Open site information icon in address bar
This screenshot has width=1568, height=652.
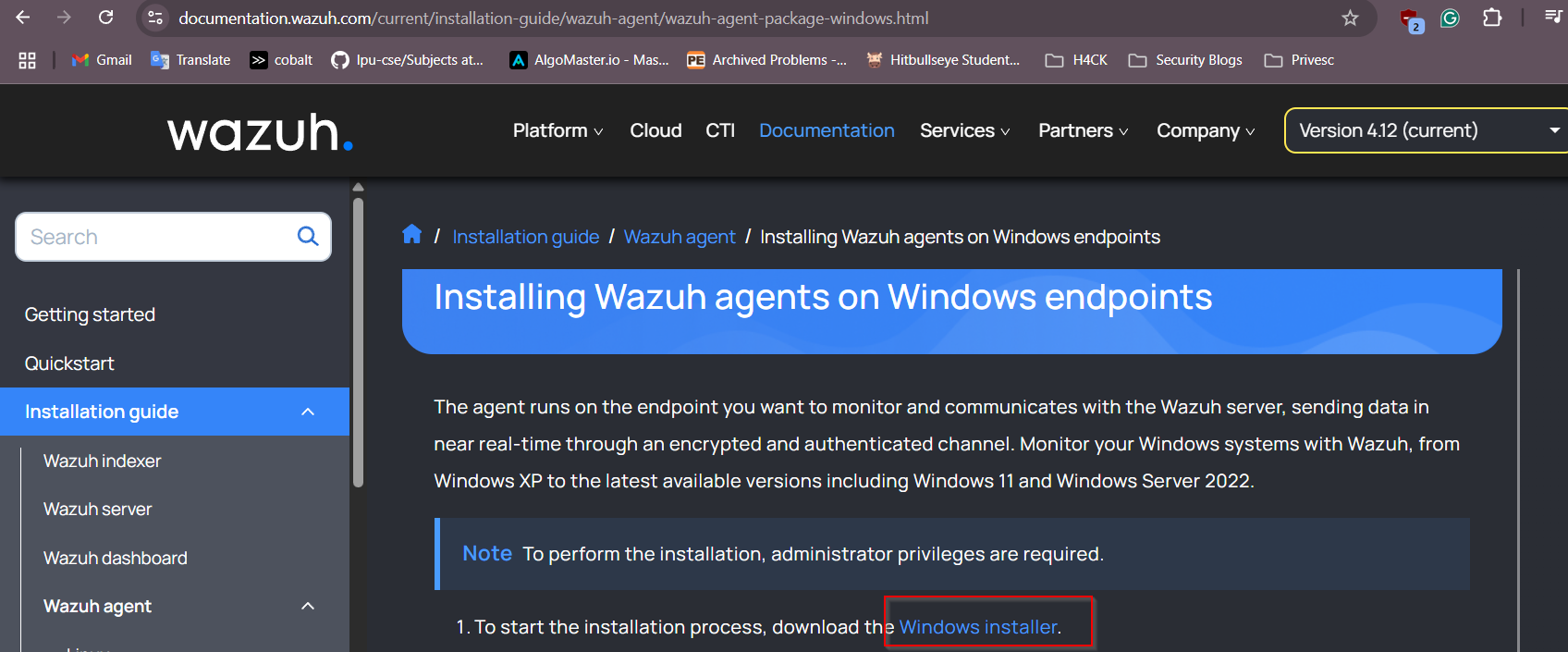(x=155, y=18)
